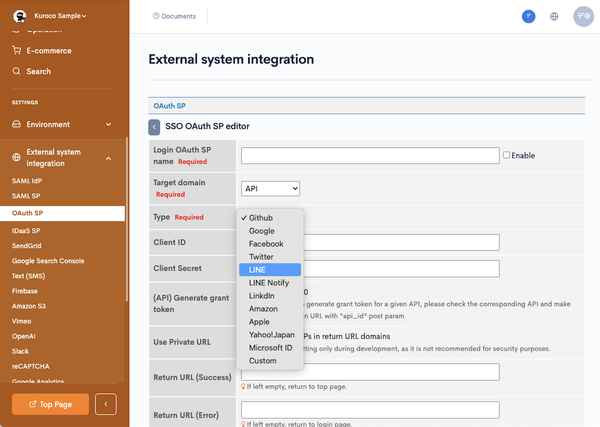Click the Search magnifier icon in sidebar

click(16, 71)
